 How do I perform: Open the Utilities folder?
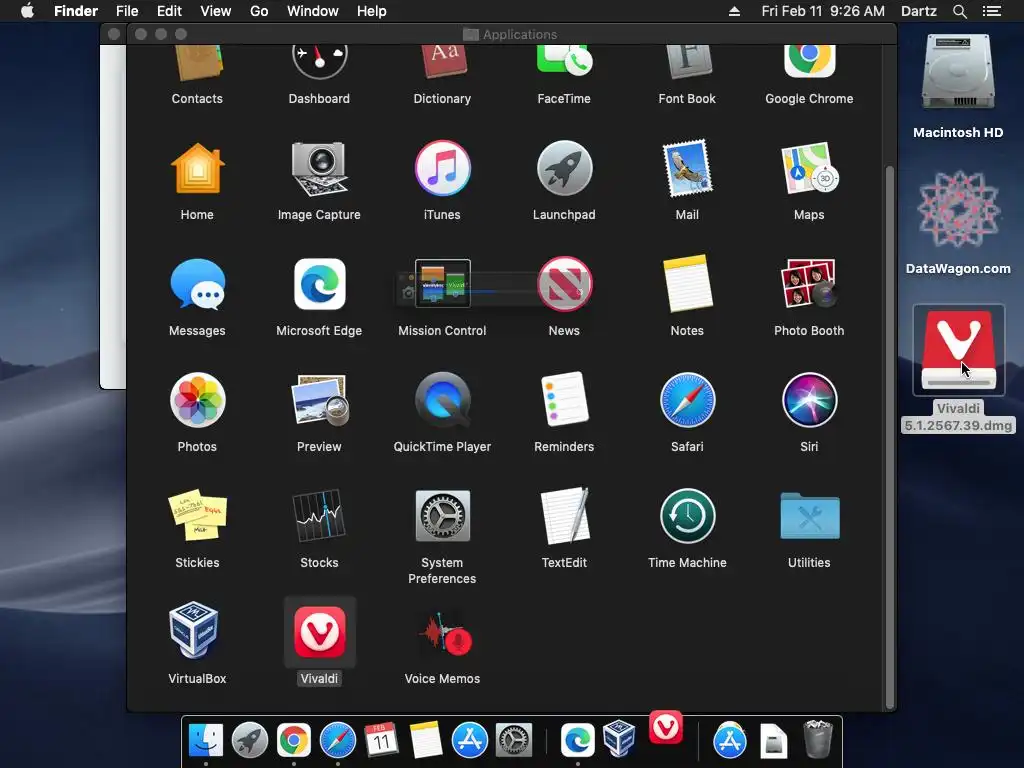[x=809, y=516]
